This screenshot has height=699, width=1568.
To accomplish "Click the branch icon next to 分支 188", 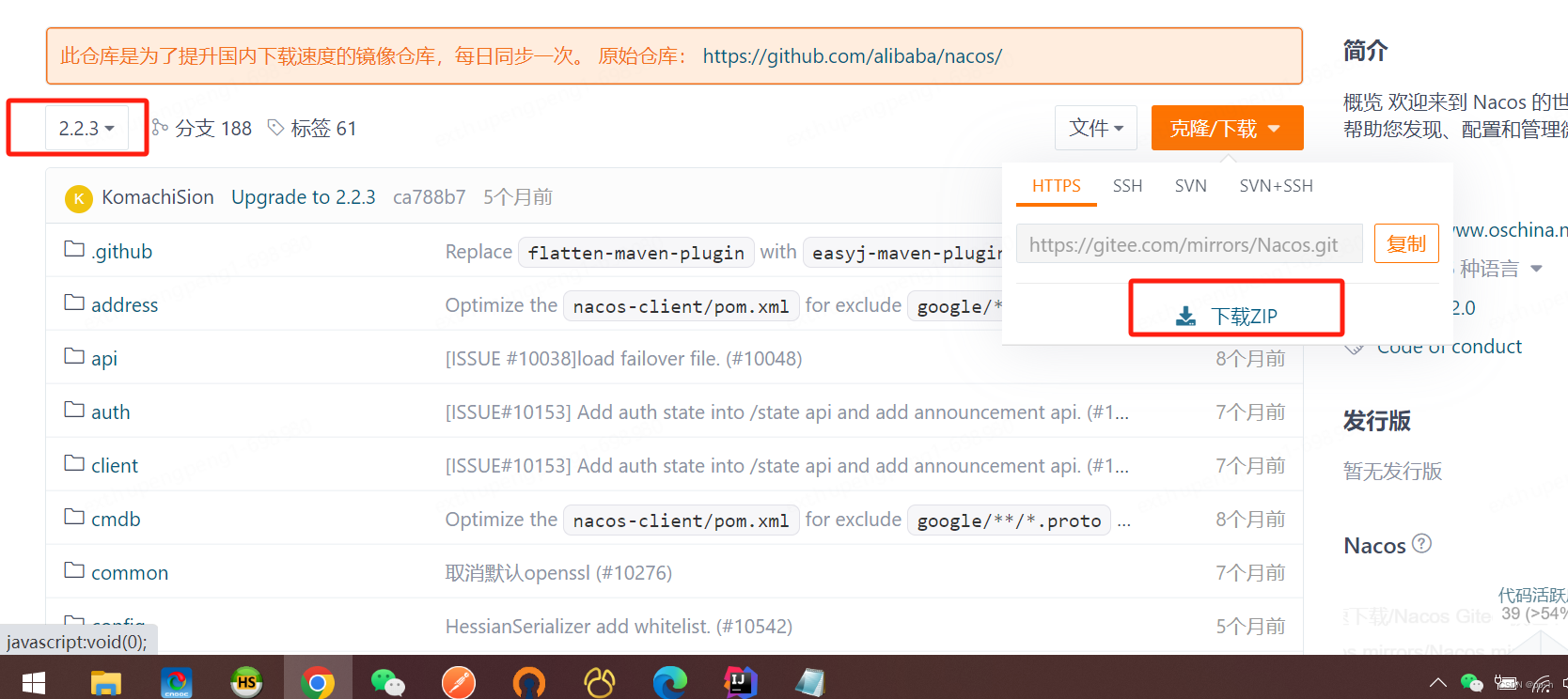I will pyautogui.click(x=161, y=128).
